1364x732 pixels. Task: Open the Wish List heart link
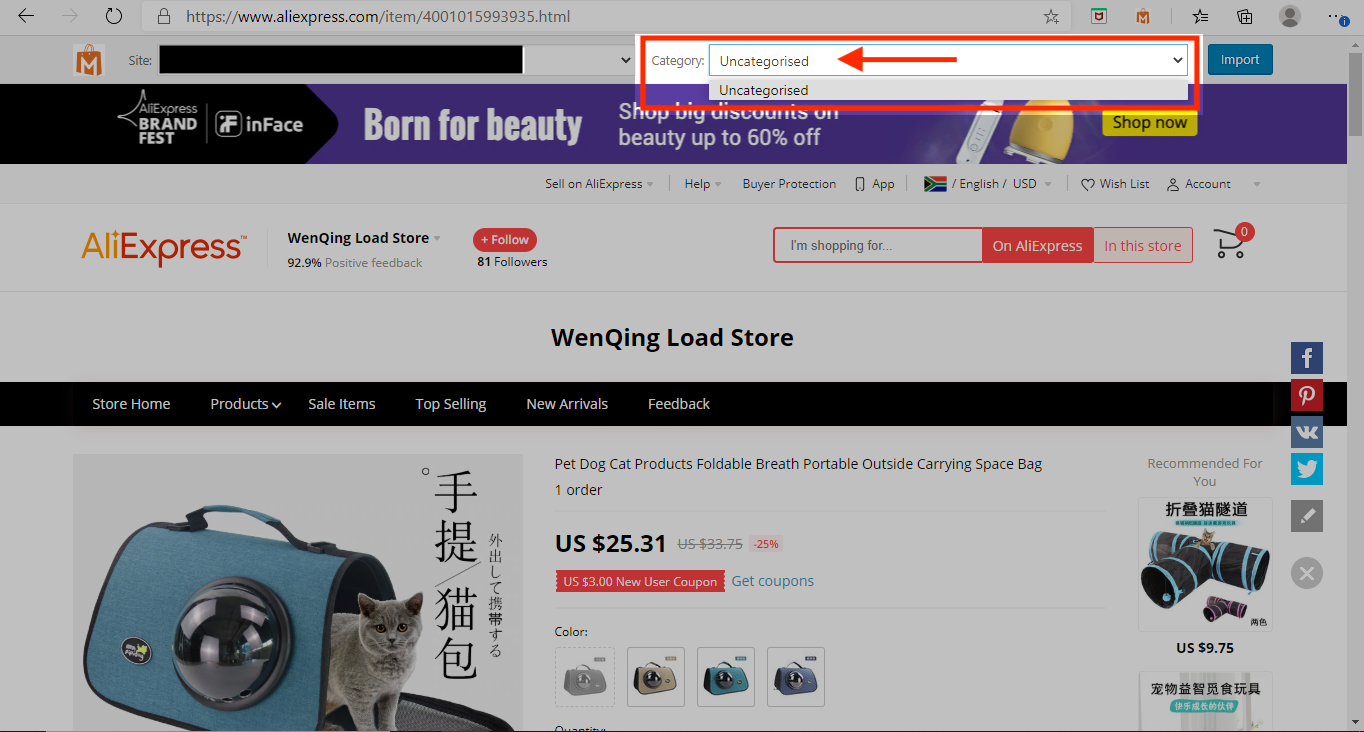click(x=1115, y=184)
